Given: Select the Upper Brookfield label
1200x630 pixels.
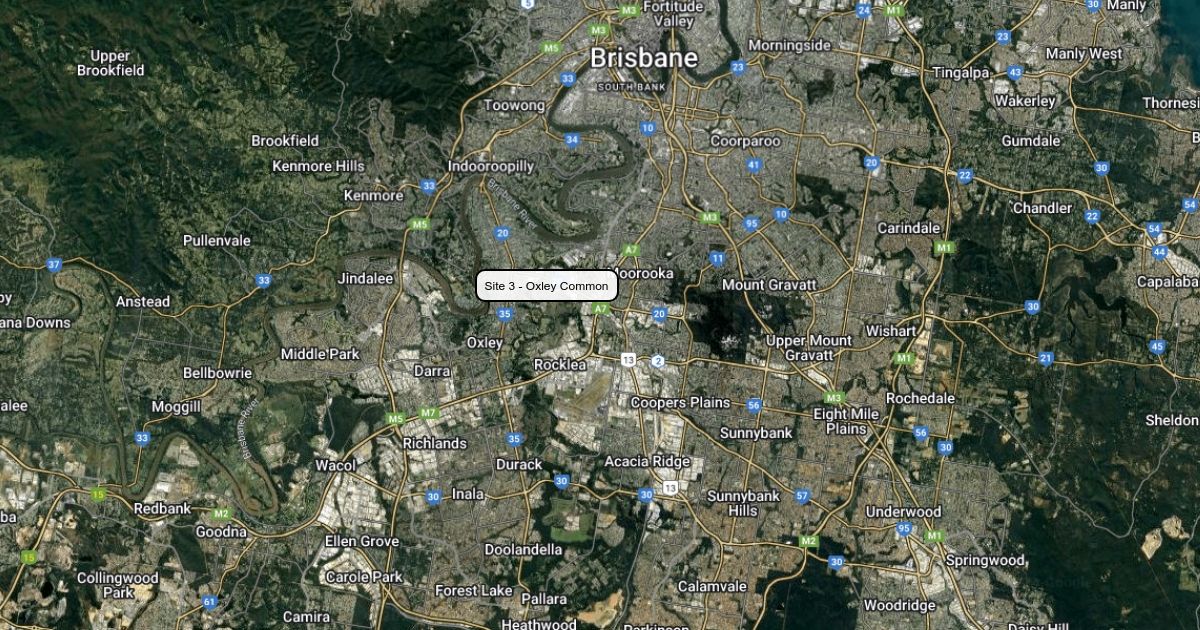Looking at the screenshot, I should tap(110, 63).
